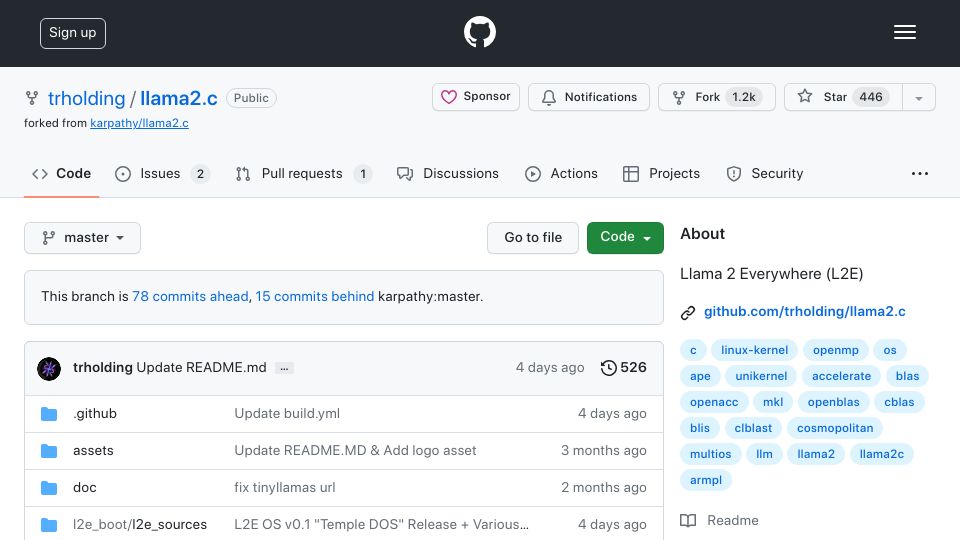Select the openblas topic tag

[833, 402]
